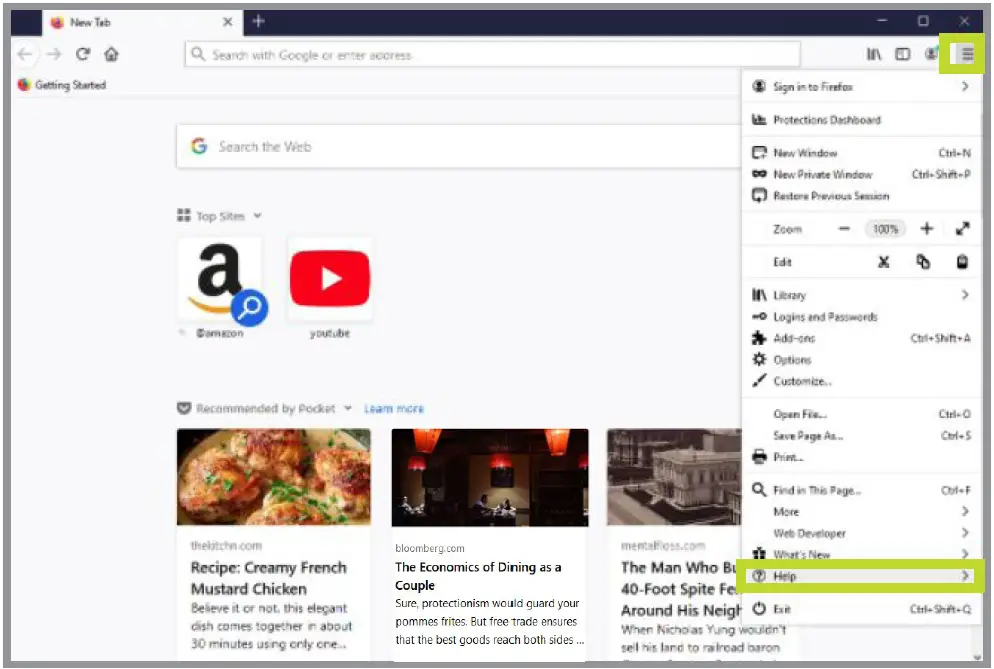Expand the More submenu
This screenshot has height=669, width=994.
point(861,512)
